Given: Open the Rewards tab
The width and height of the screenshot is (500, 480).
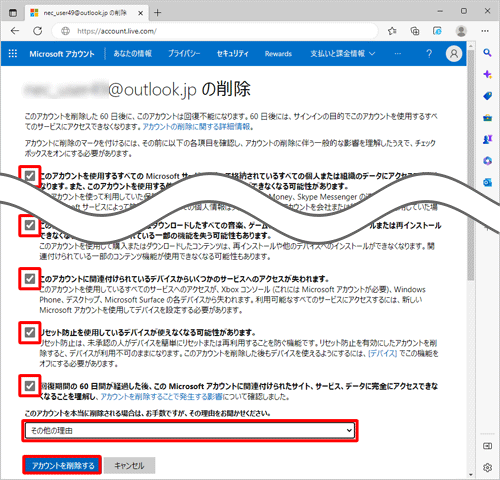Looking at the screenshot, I should pyautogui.click(x=278, y=54).
